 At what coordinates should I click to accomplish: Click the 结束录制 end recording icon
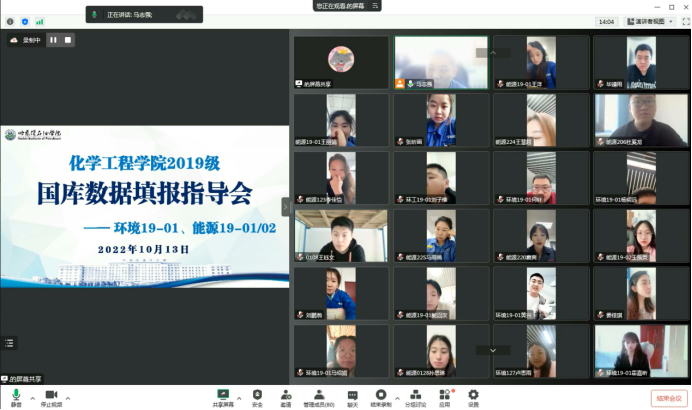coord(380,394)
